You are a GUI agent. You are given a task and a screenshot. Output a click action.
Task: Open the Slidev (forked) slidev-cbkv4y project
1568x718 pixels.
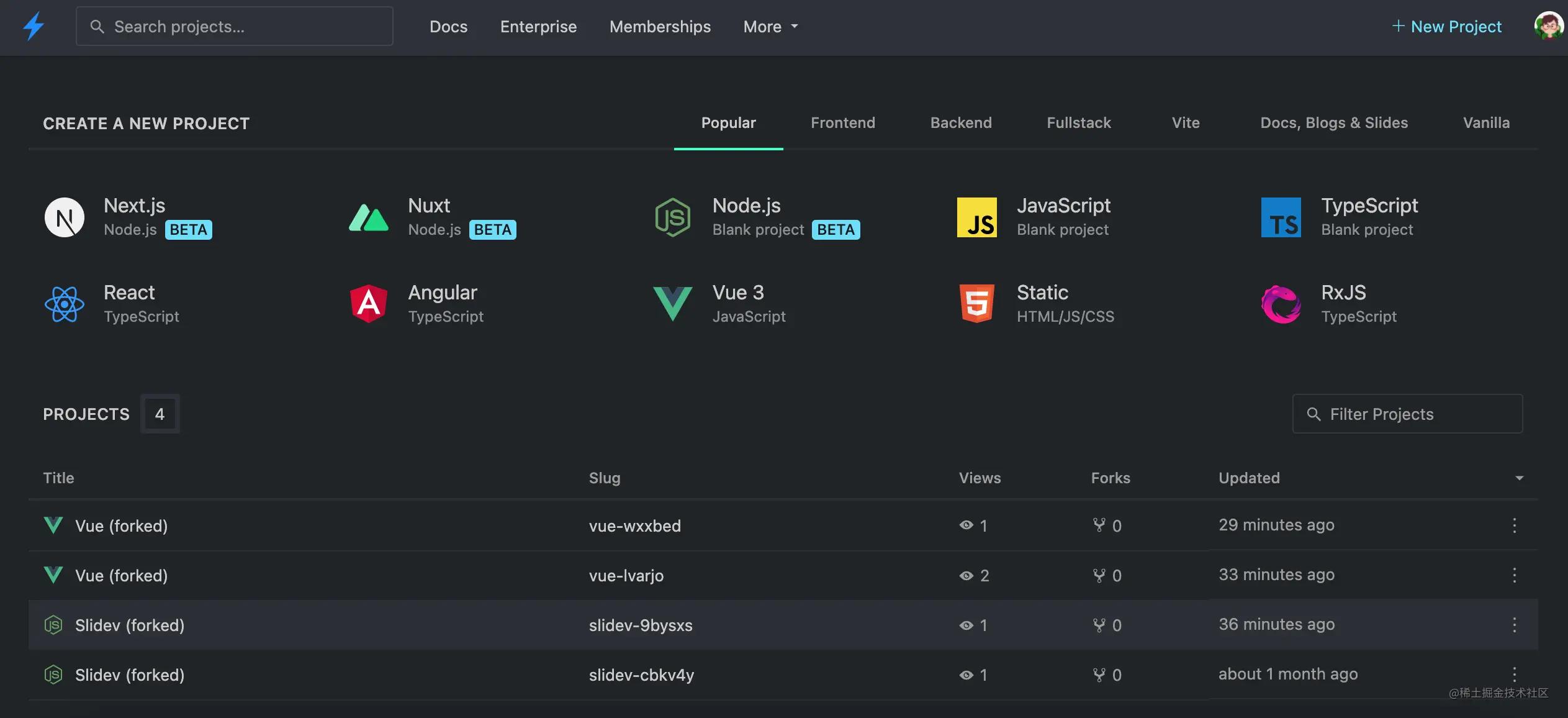click(x=130, y=675)
